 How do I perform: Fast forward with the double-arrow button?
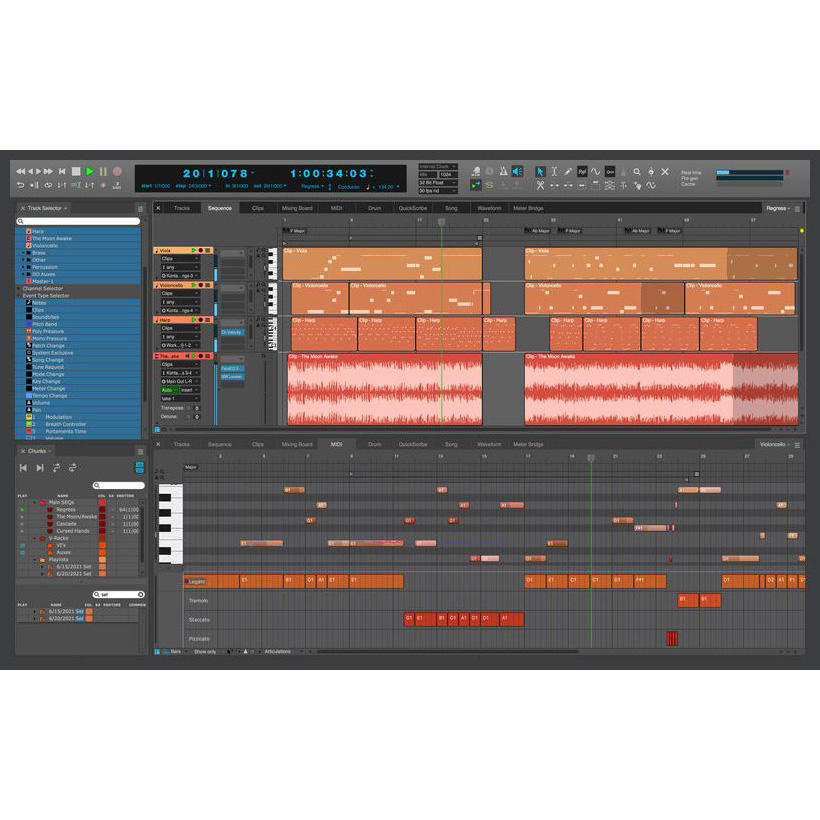(49, 172)
